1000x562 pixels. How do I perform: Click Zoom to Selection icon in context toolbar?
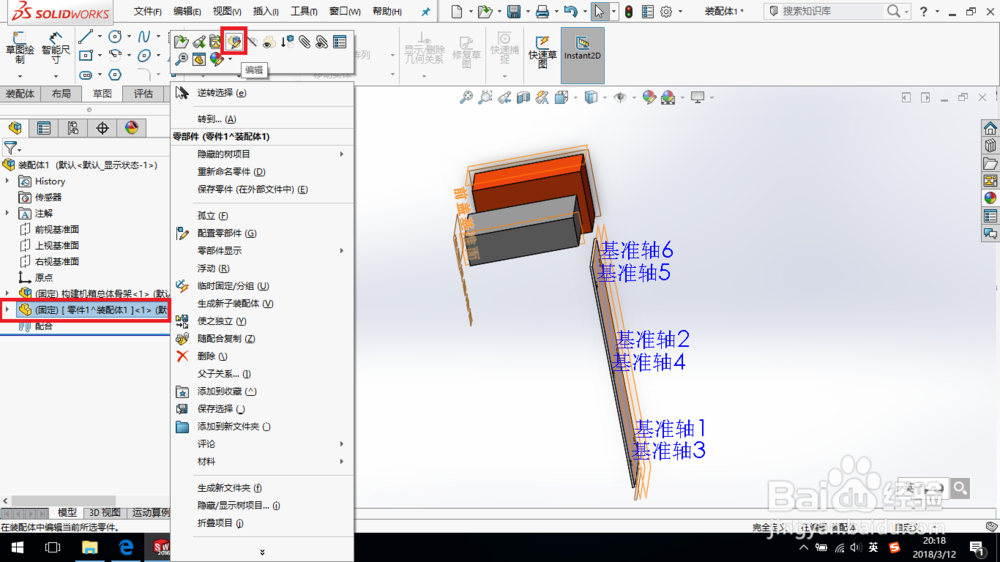(x=181, y=59)
